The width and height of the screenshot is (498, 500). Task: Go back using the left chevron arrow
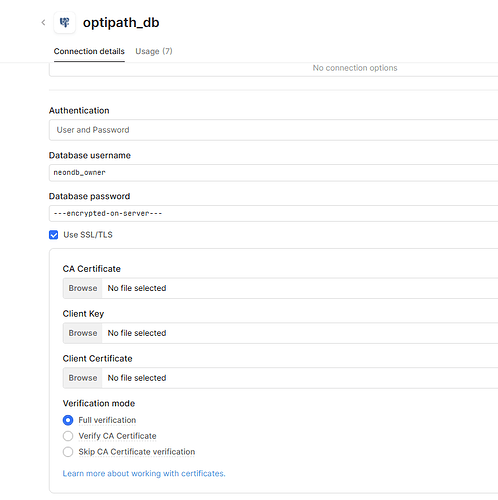pos(43,23)
